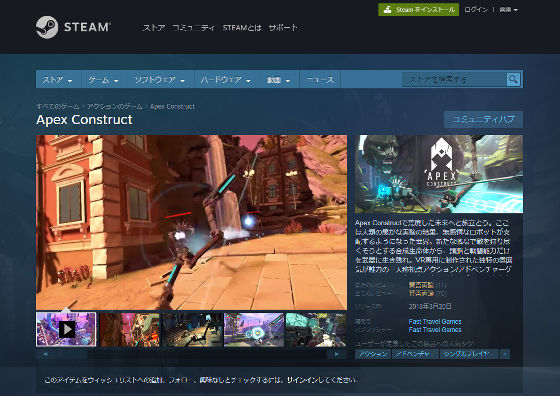Click the main game screenshot viewer
Screen dimensions: 560x396
[191, 222]
